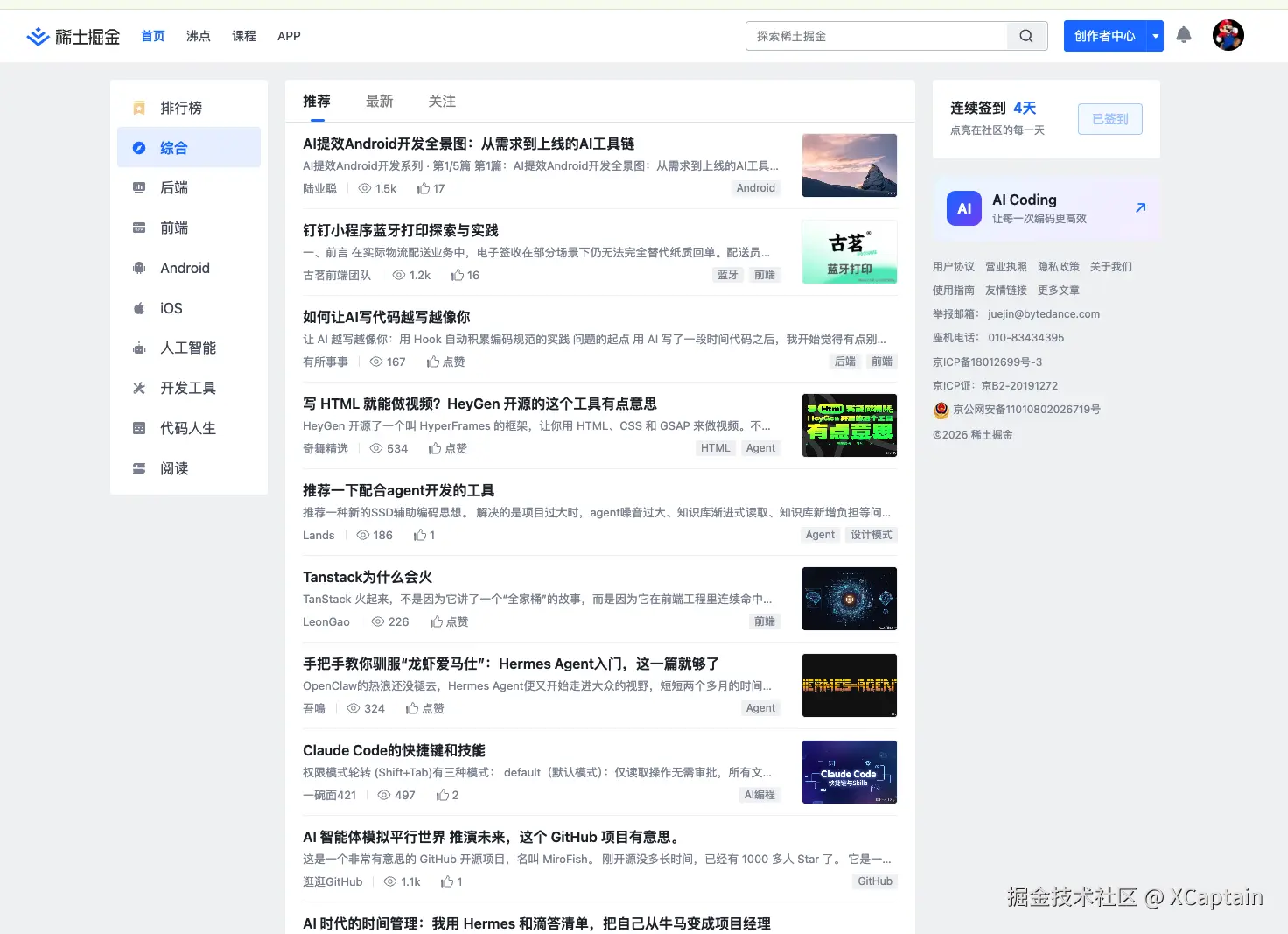Screen dimensions: 1288x934
Task: Expand the 创作者中心 dropdown arrow
Action: click(x=1156, y=36)
